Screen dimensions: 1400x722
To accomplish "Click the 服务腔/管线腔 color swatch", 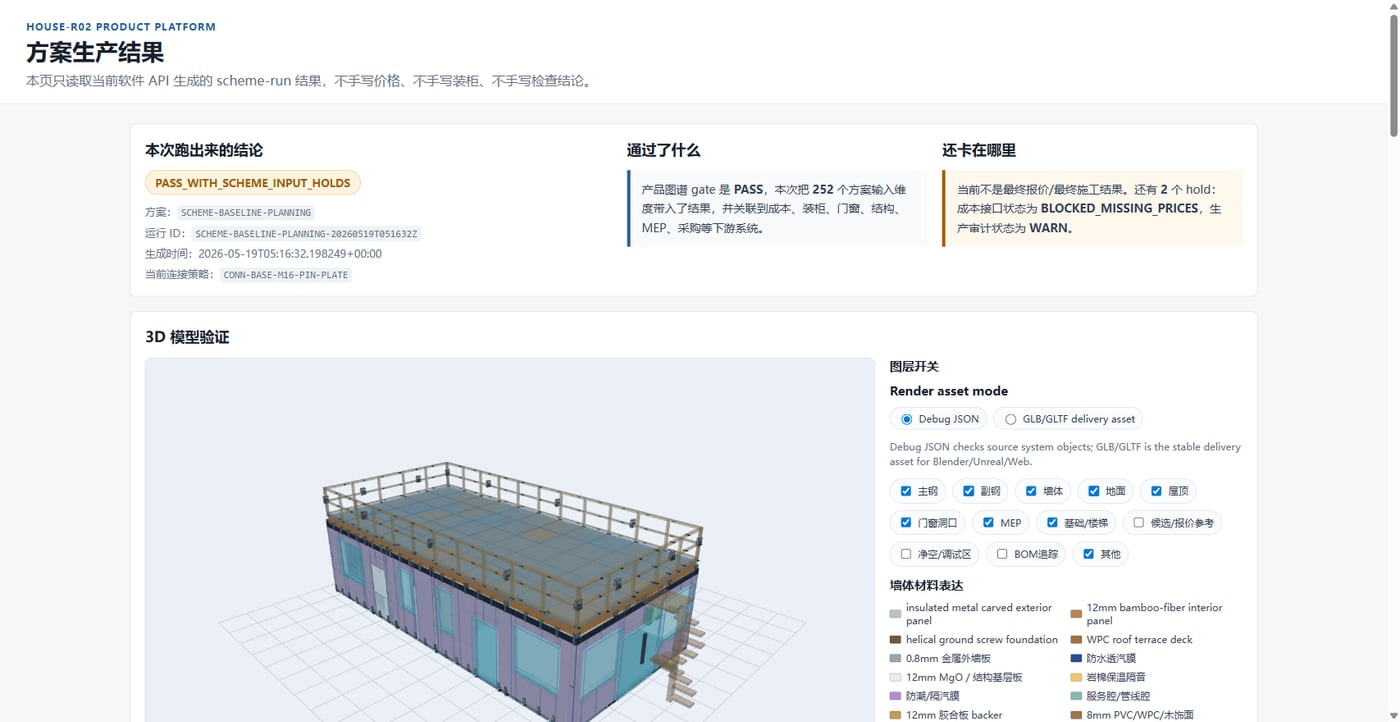I will click(1076, 696).
